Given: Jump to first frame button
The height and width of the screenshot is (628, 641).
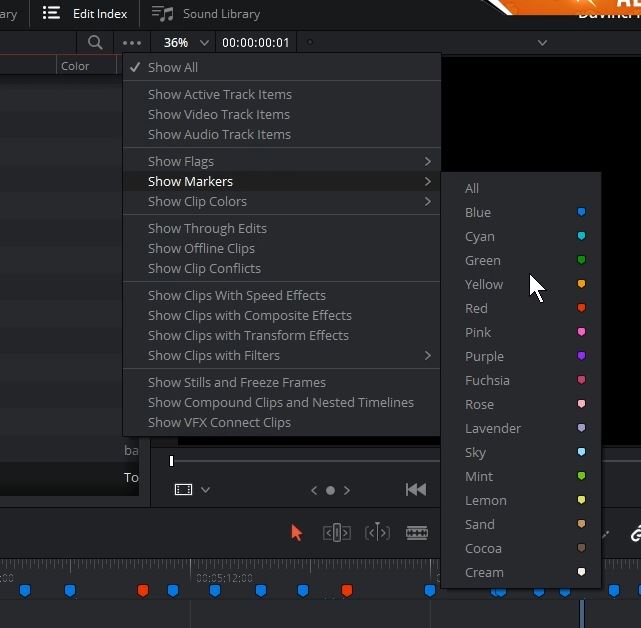Looking at the screenshot, I should click(x=416, y=490).
